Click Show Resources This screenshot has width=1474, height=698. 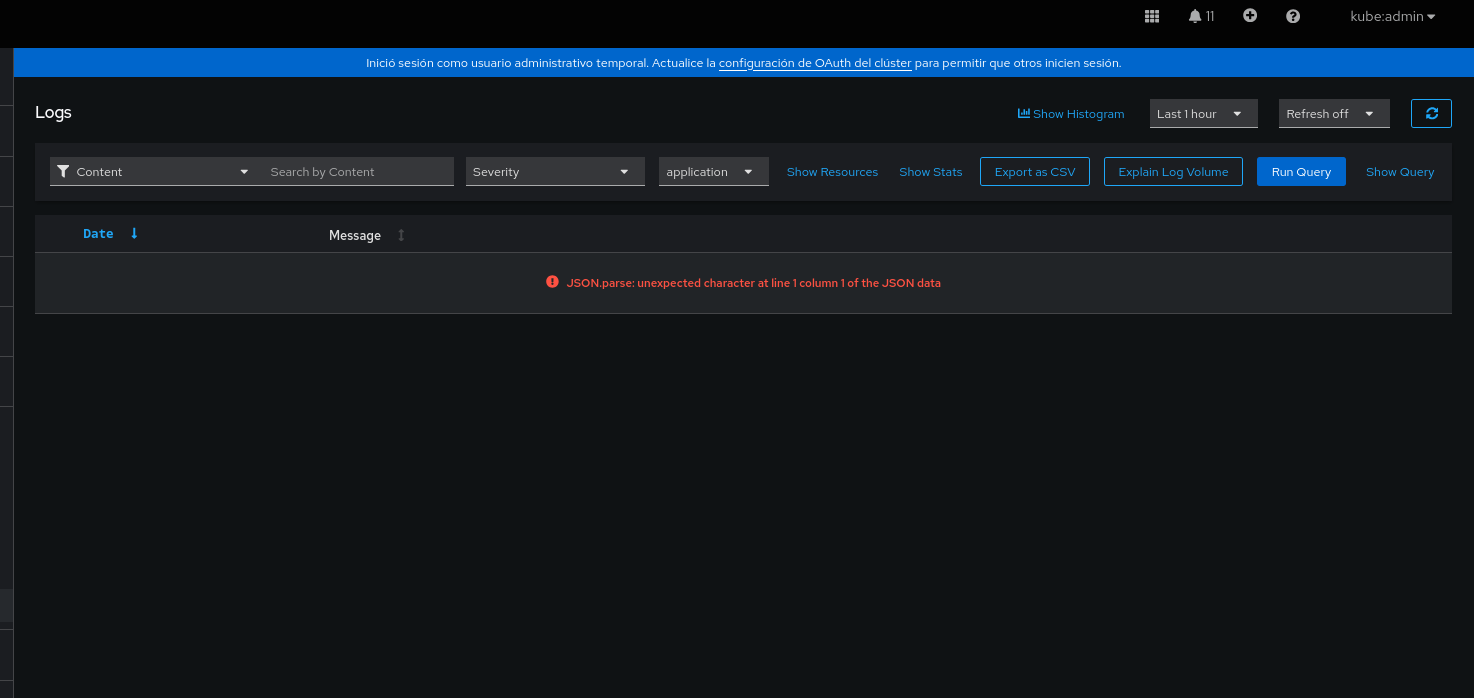[x=832, y=172]
